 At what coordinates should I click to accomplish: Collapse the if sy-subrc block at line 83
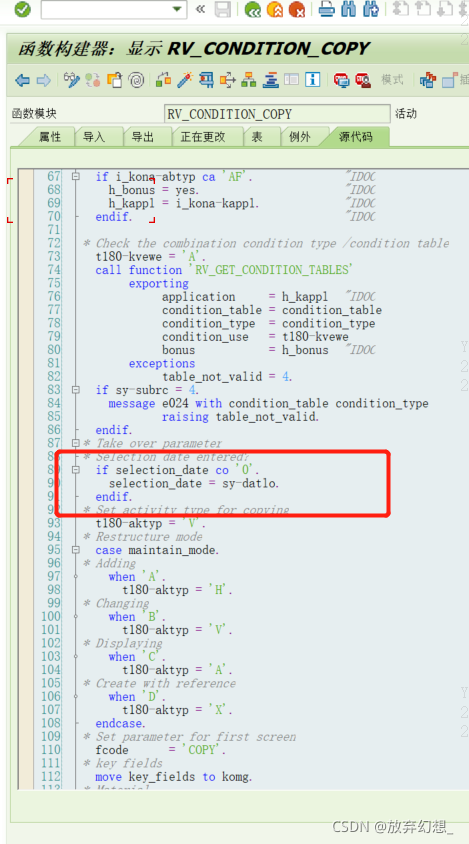[76, 390]
